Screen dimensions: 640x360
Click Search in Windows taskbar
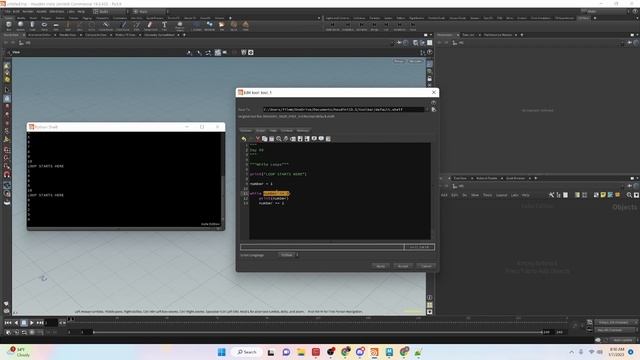pos(247,352)
